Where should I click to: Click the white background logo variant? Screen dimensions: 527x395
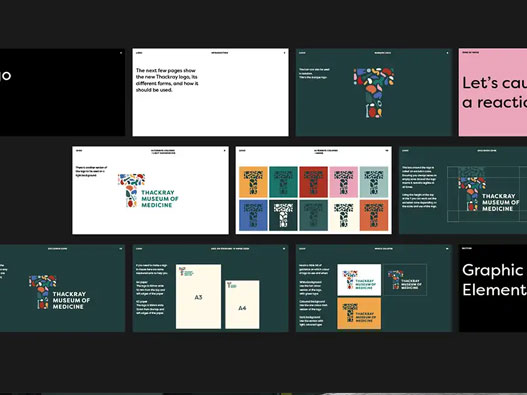(359, 280)
